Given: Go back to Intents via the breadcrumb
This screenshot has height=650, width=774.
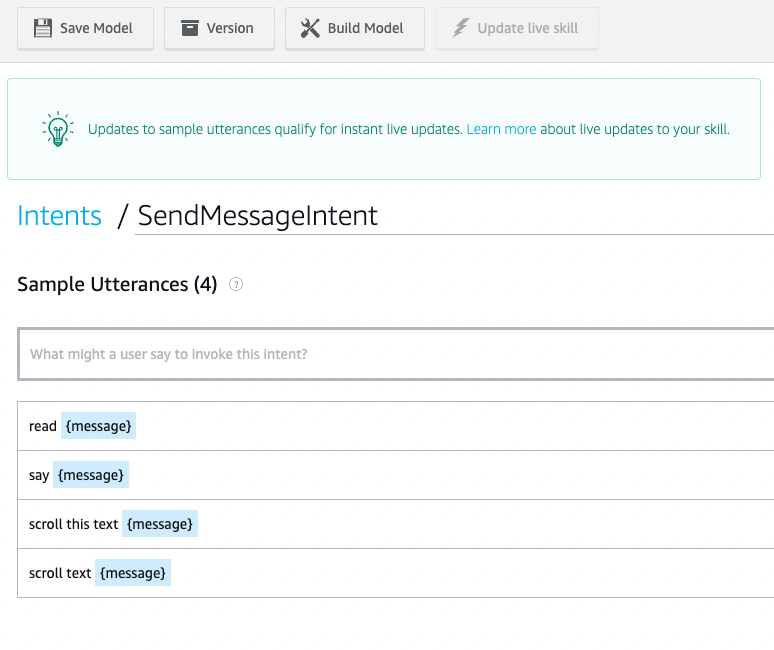Looking at the screenshot, I should 60,216.
